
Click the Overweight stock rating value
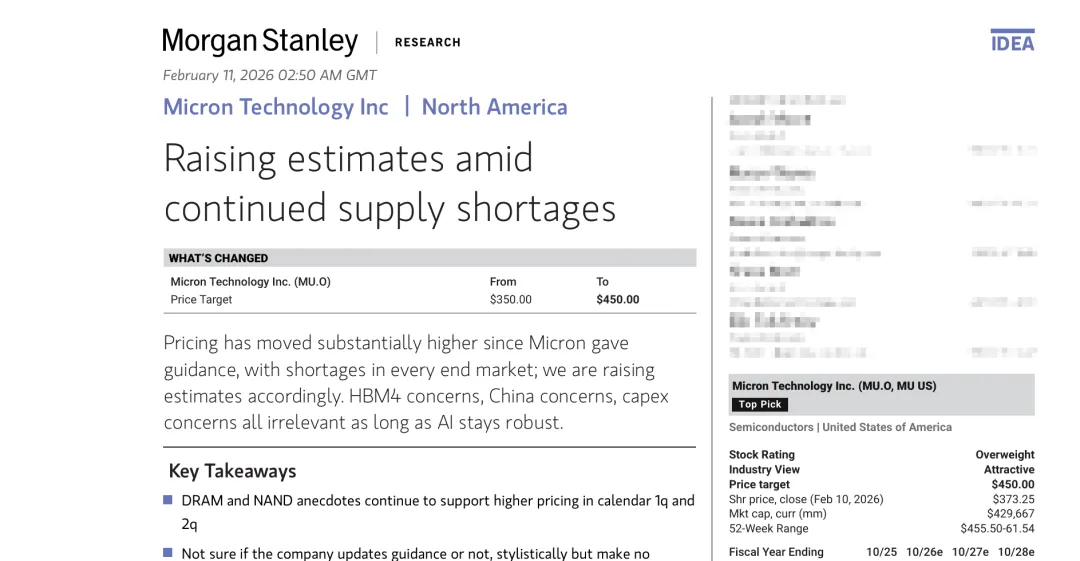tap(1004, 455)
